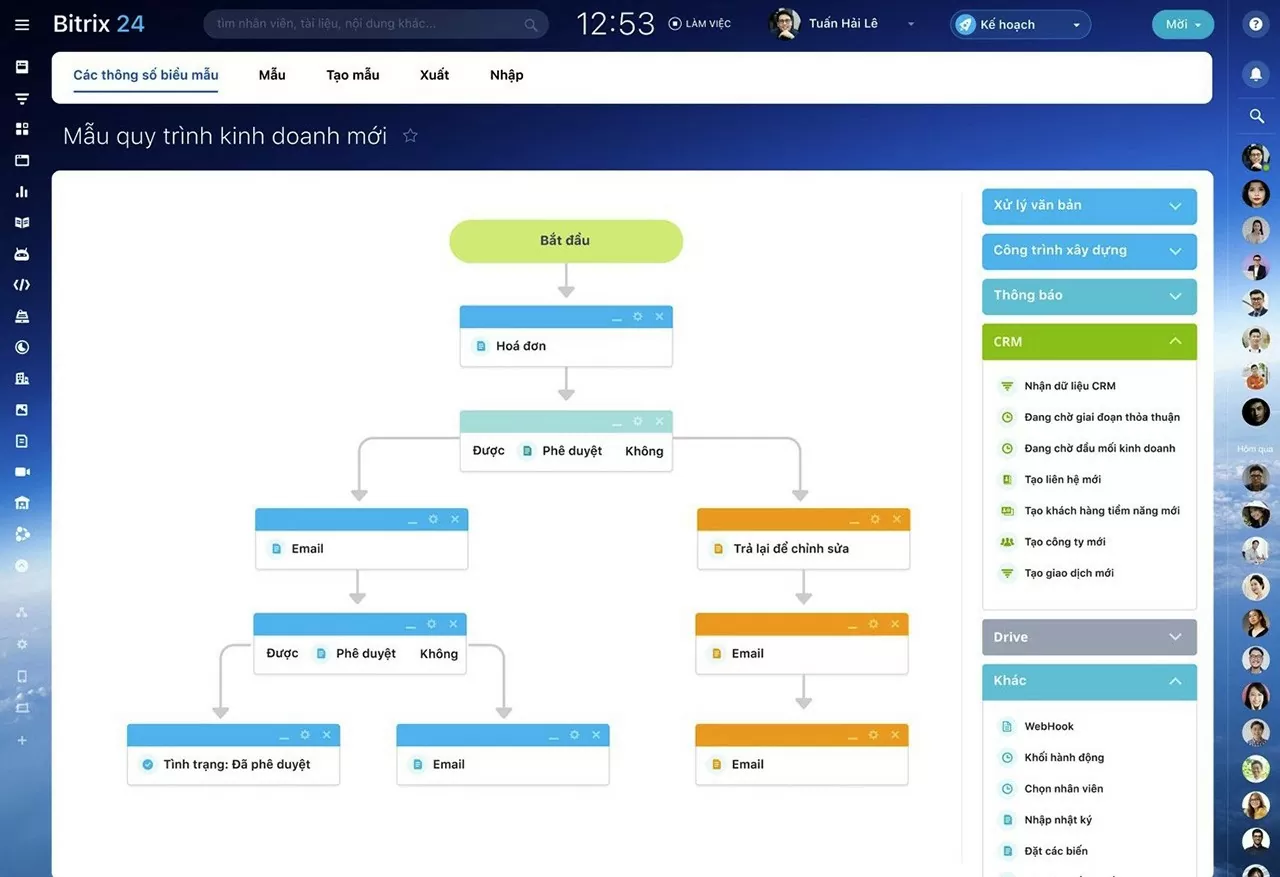Switch to the Mẫu tab
The width and height of the screenshot is (1280, 877).
point(271,74)
